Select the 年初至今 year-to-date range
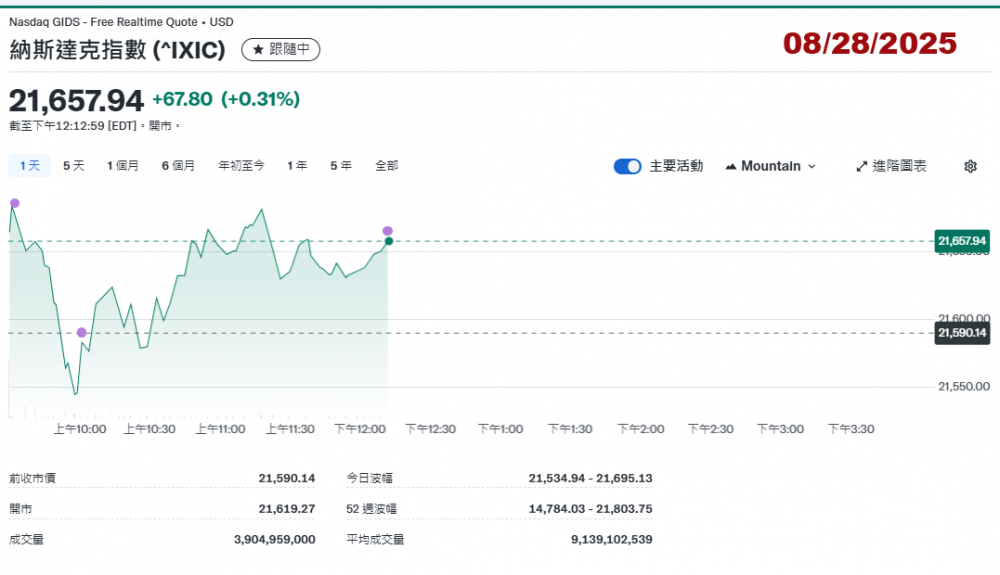Image resolution: width=1000 pixels, height=575 pixels. [x=241, y=166]
